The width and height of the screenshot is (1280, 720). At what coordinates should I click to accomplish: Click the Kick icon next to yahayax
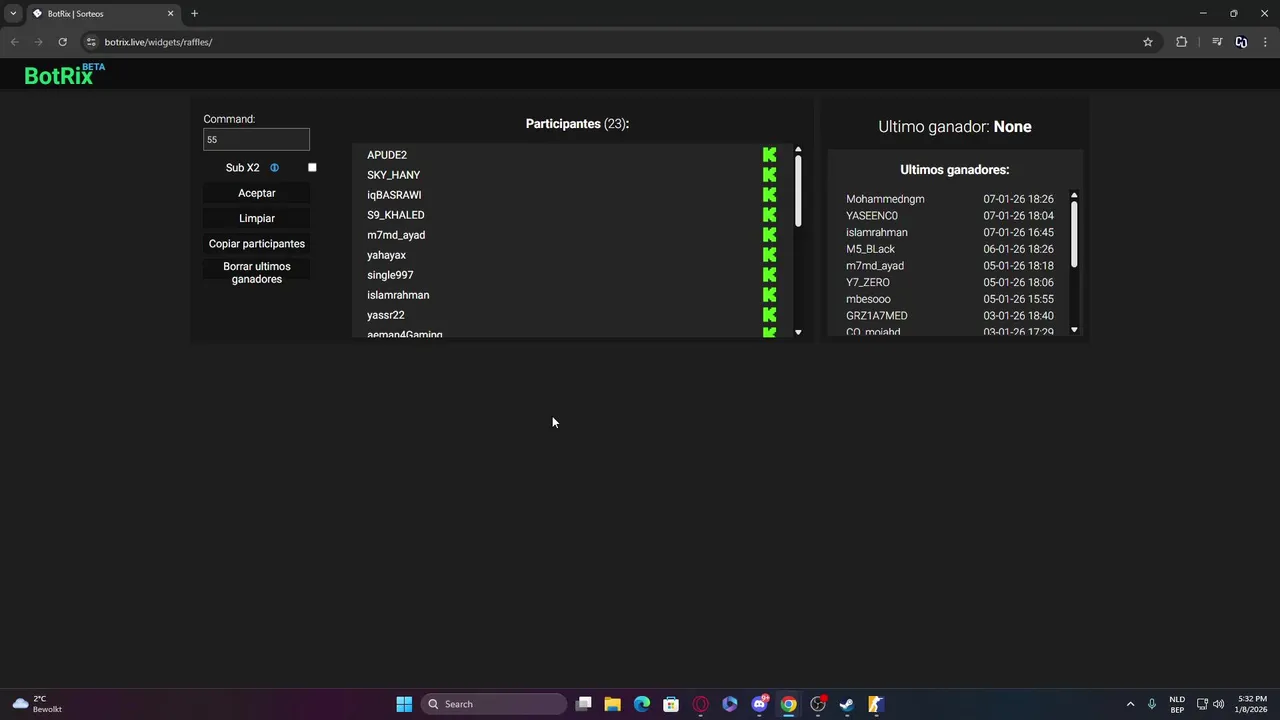point(769,255)
